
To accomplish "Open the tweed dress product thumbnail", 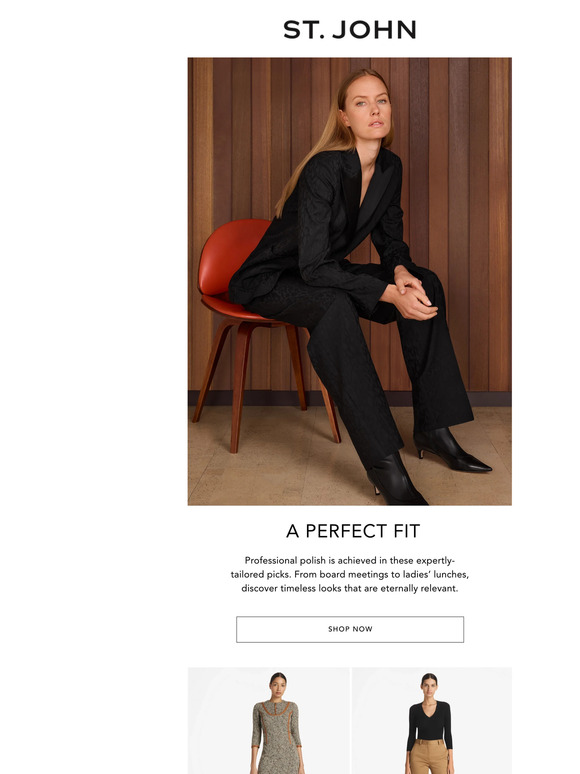I will (269, 721).
